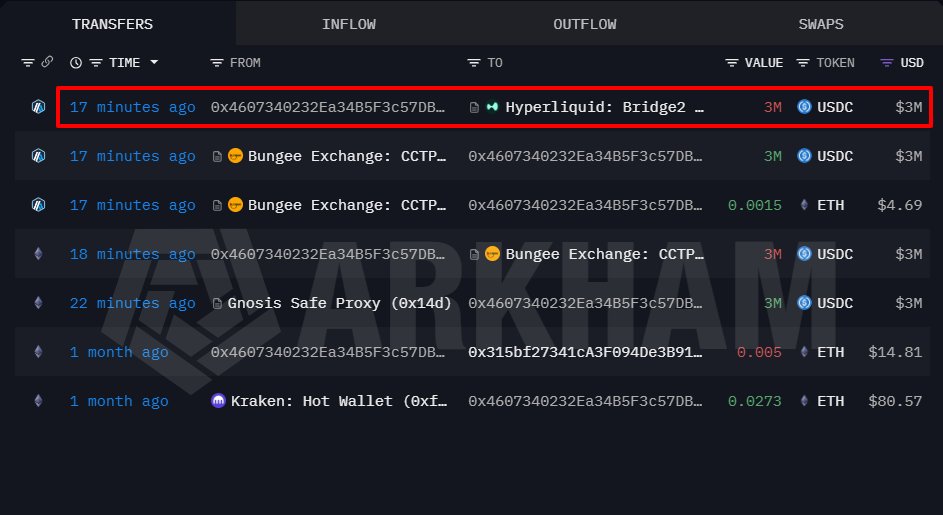Image resolution: width=943 pixels, height=515 pixels.
Task: Click Bungee logo on 0.0015 ETH row
Action: pos(235,205)
